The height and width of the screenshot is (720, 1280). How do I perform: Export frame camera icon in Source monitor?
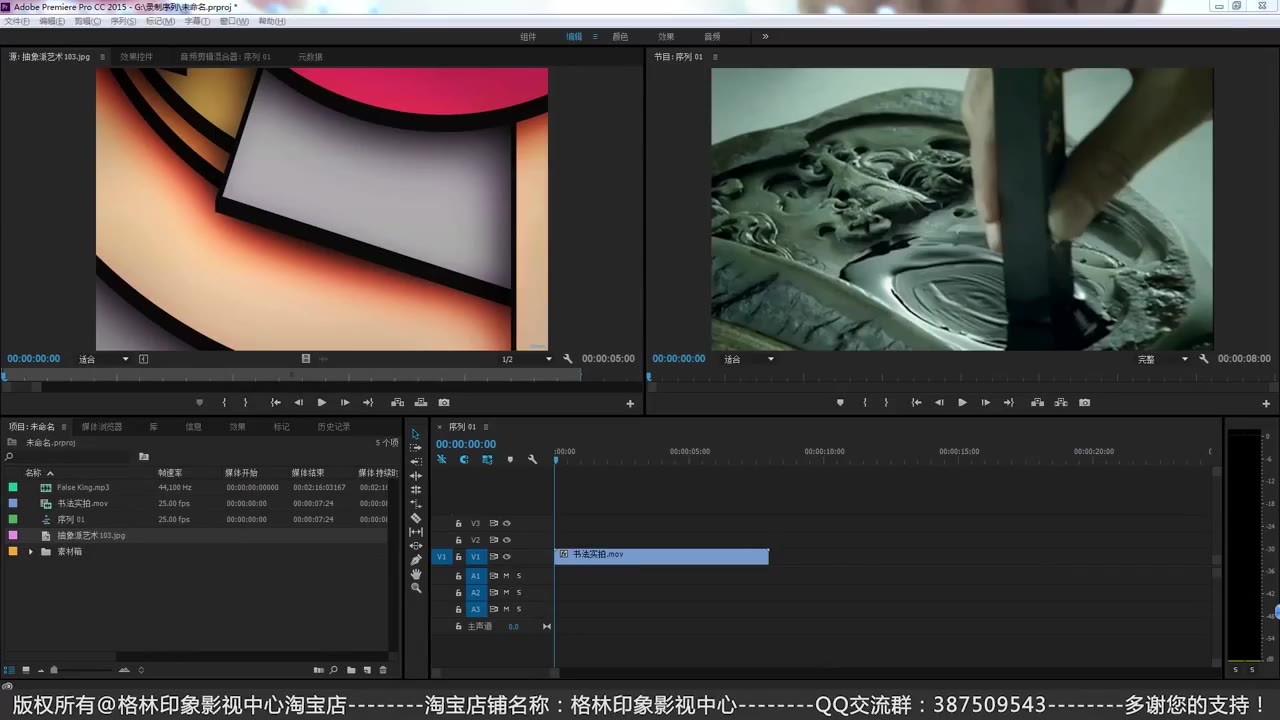[x=444, y=402]
